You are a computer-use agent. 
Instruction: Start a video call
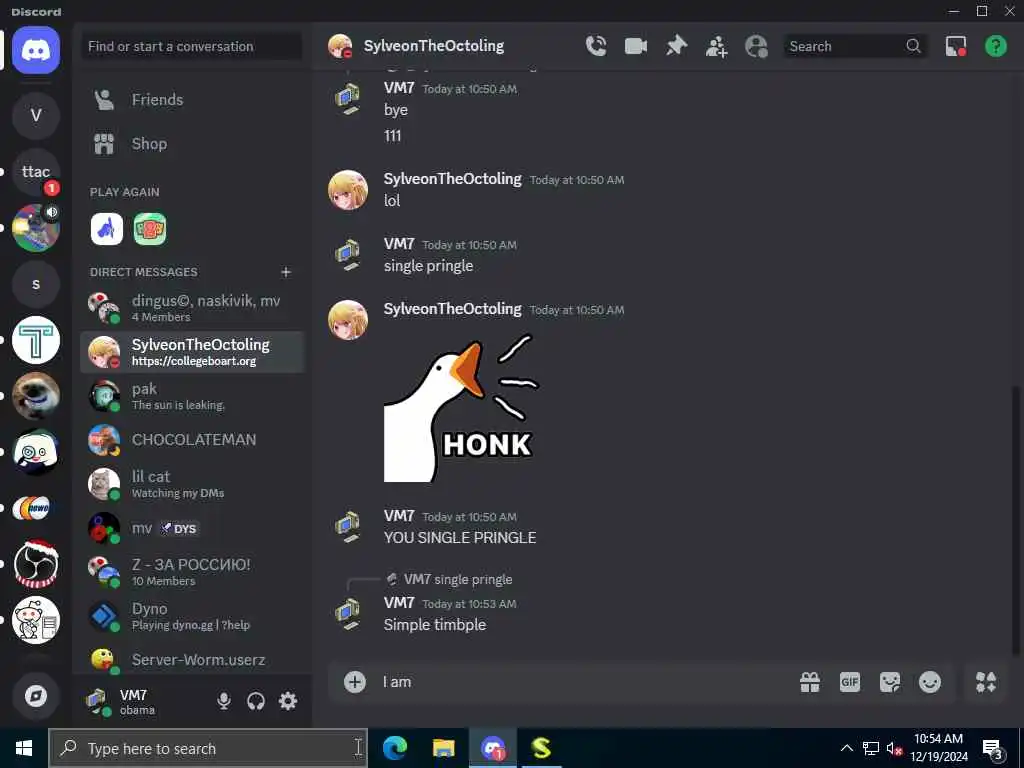(x=635, y=46)
